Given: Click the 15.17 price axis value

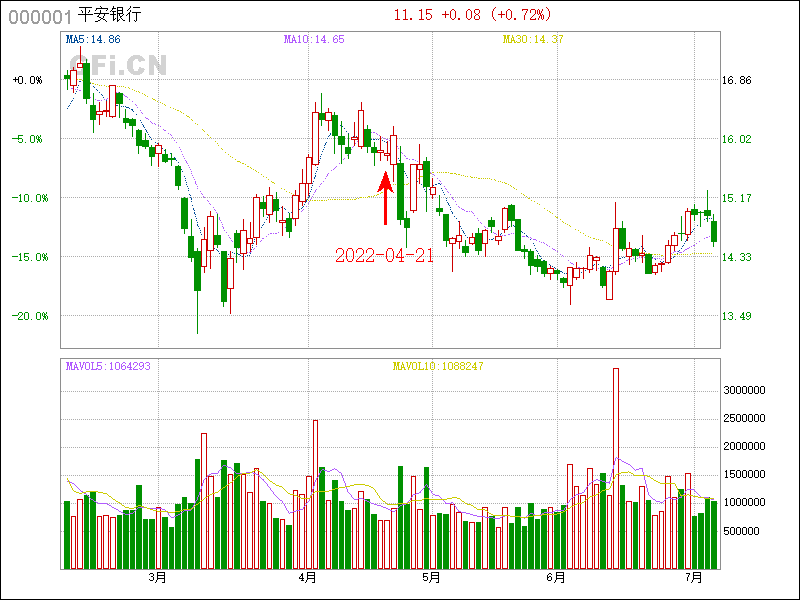Looking at the screenshot, I should pyautogui.click(x=736, y=198).
